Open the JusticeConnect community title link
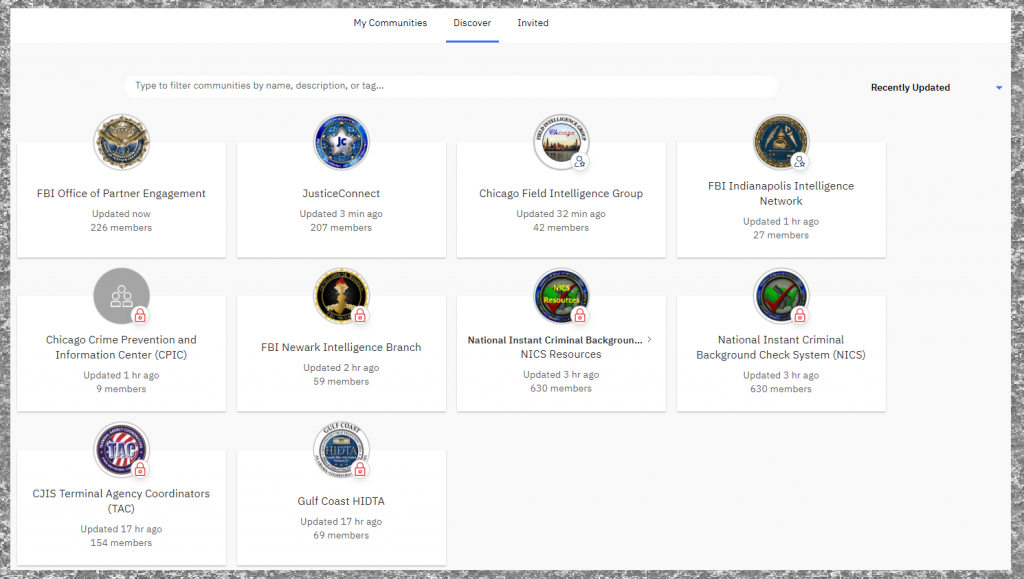 coord(341,194)
